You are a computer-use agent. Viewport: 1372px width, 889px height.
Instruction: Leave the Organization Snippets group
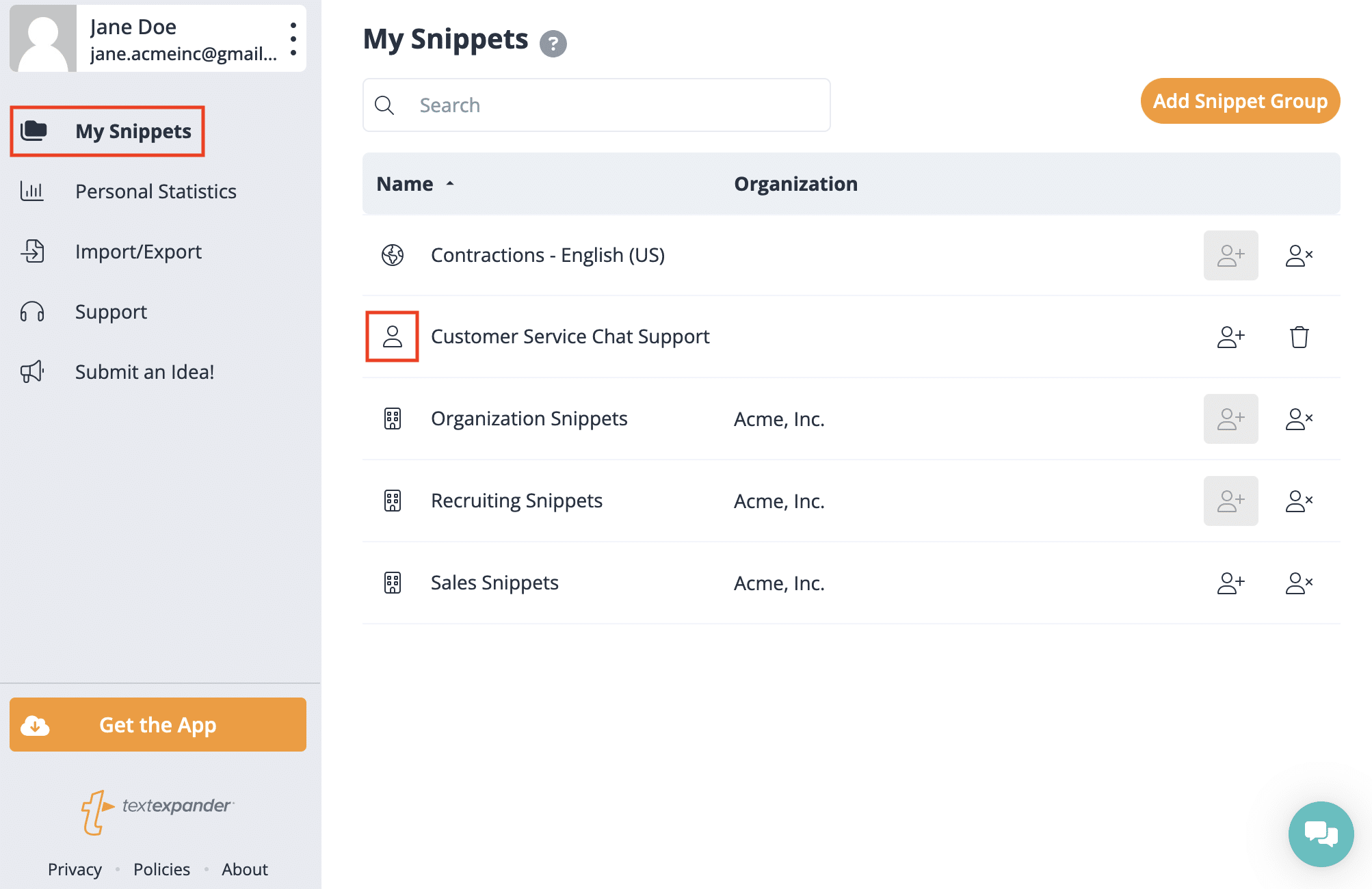[1298, 419]
